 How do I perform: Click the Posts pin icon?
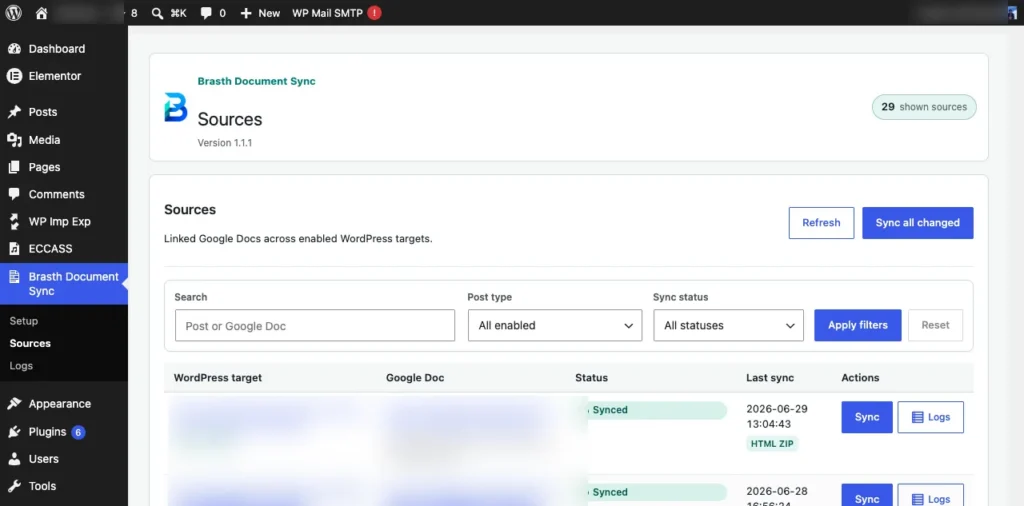coord(14,112)
